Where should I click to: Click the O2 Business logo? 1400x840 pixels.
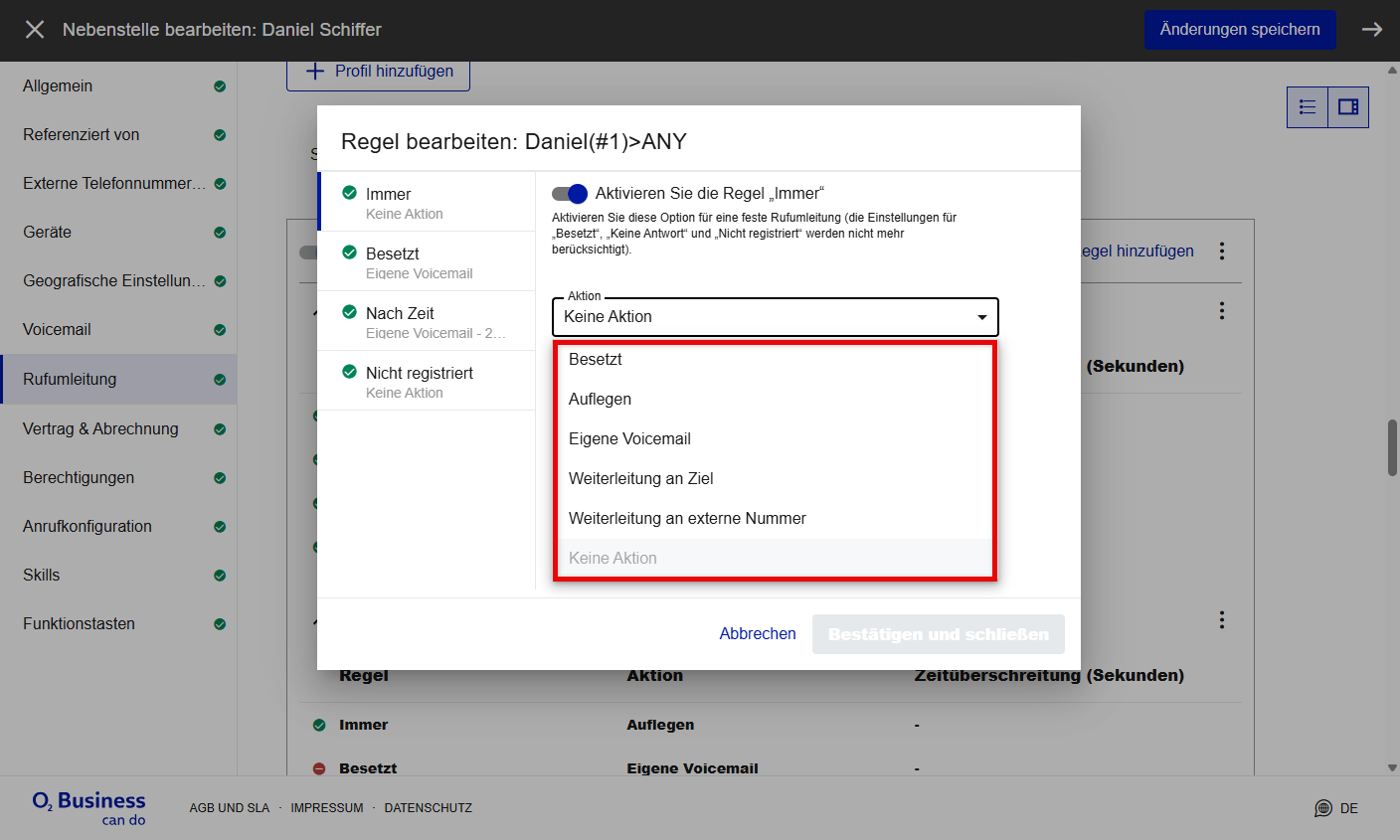pyautogui.click(x=88, y=807)
